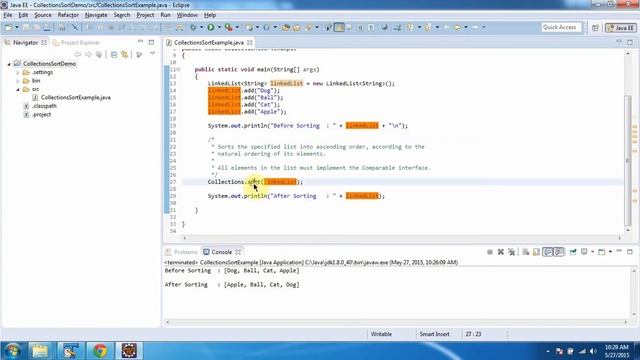
Task: Click the console horizontal scrollbar
Action: (x=396, y=322)
